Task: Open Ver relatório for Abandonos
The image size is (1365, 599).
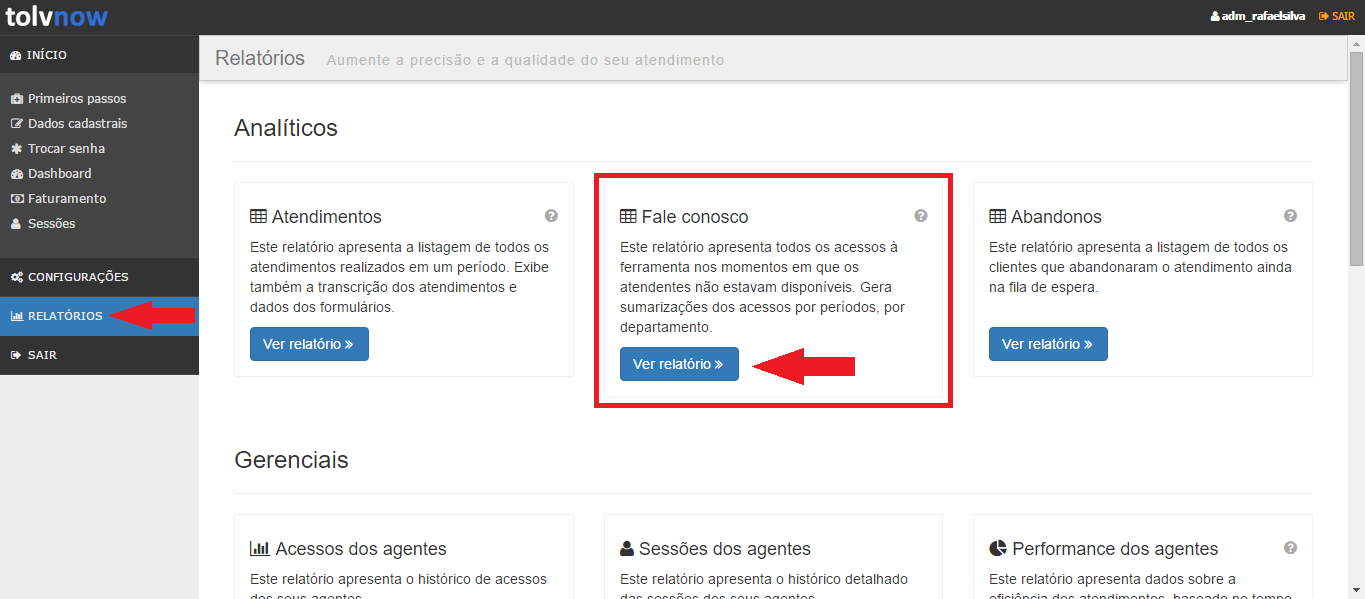Action: tap(1048, 344)
